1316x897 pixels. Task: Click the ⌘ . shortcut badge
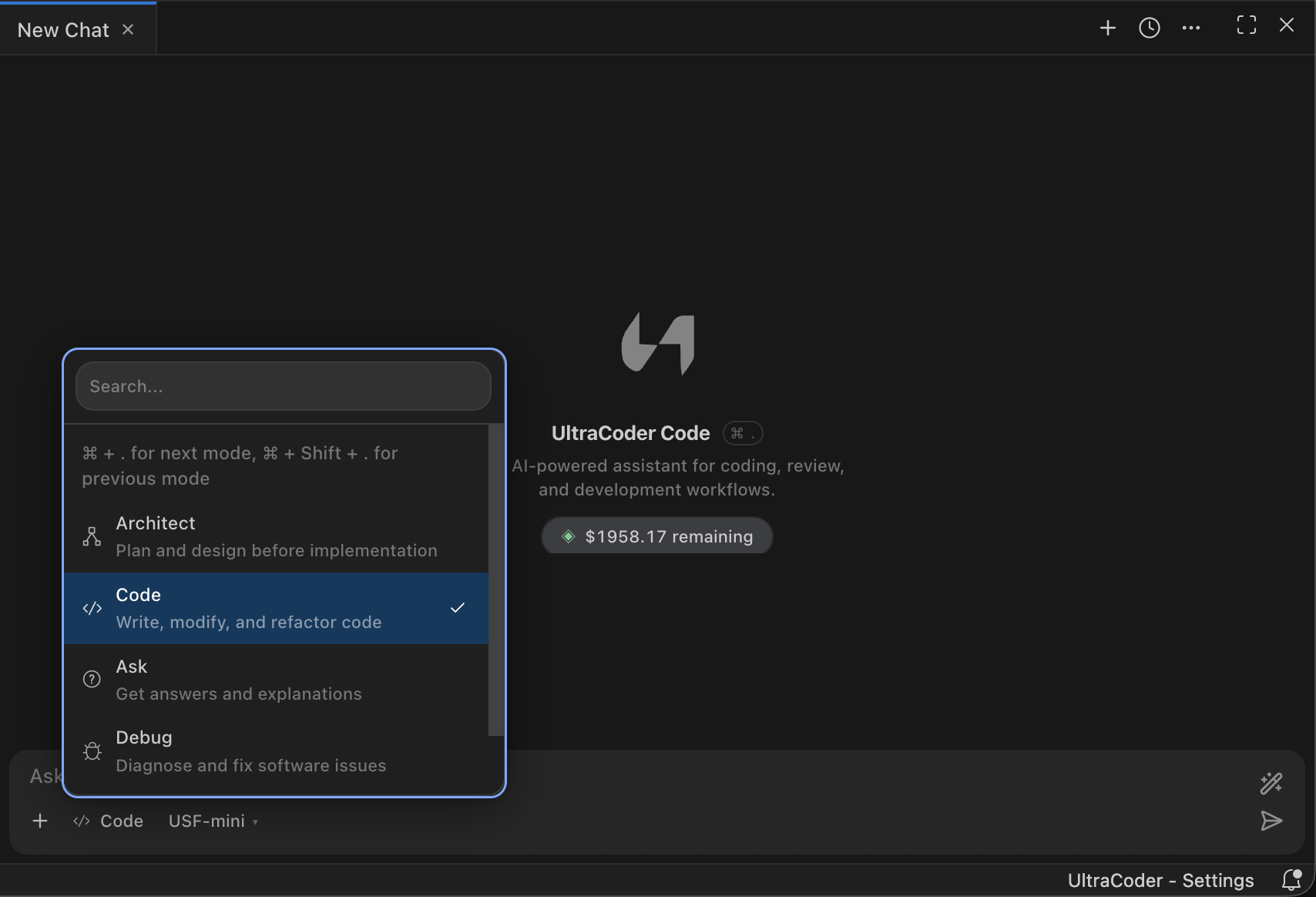[743, 433]
